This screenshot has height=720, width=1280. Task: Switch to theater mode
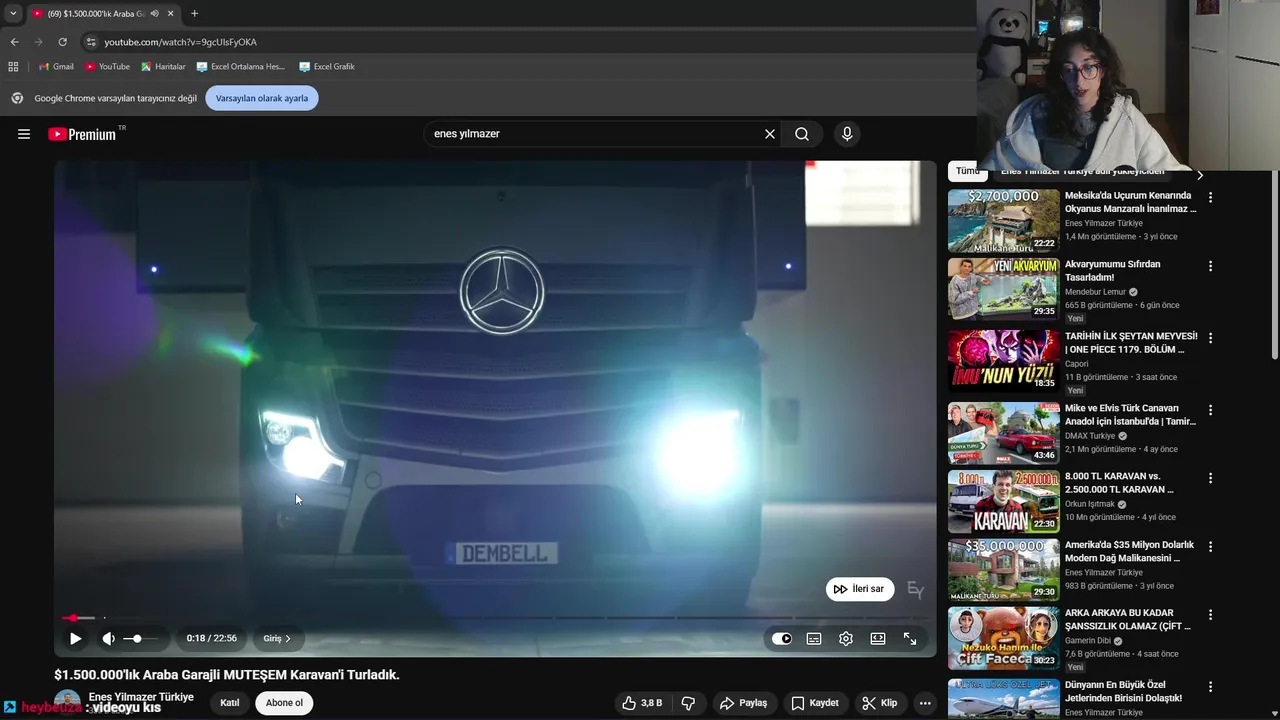click(x=878, y=638)
